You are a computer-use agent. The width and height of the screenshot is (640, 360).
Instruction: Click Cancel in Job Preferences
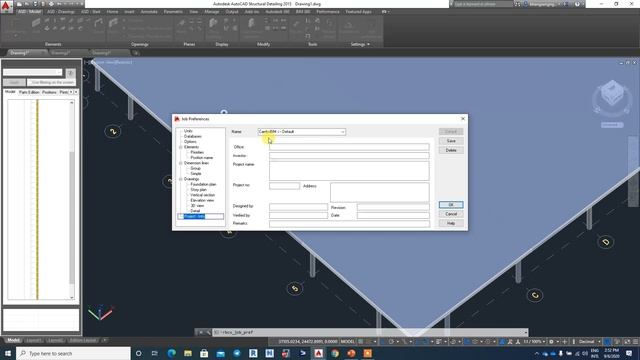pyautogui.click(x=451, y=214)
